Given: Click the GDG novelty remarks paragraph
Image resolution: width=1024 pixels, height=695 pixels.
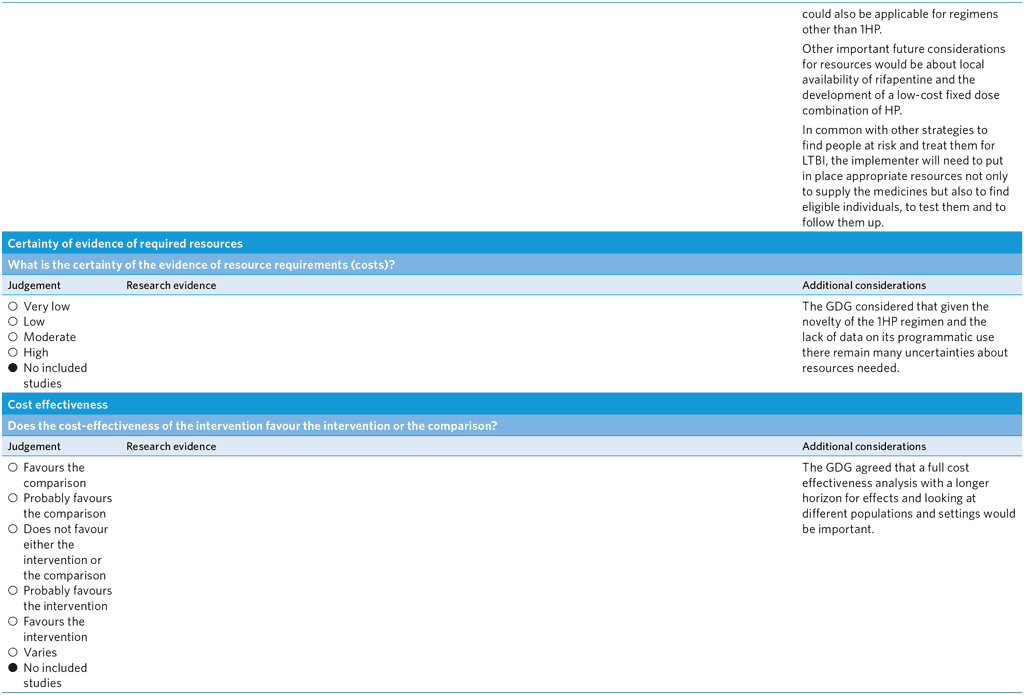Looking at the screenshot, I should click(x=905, y=337).
